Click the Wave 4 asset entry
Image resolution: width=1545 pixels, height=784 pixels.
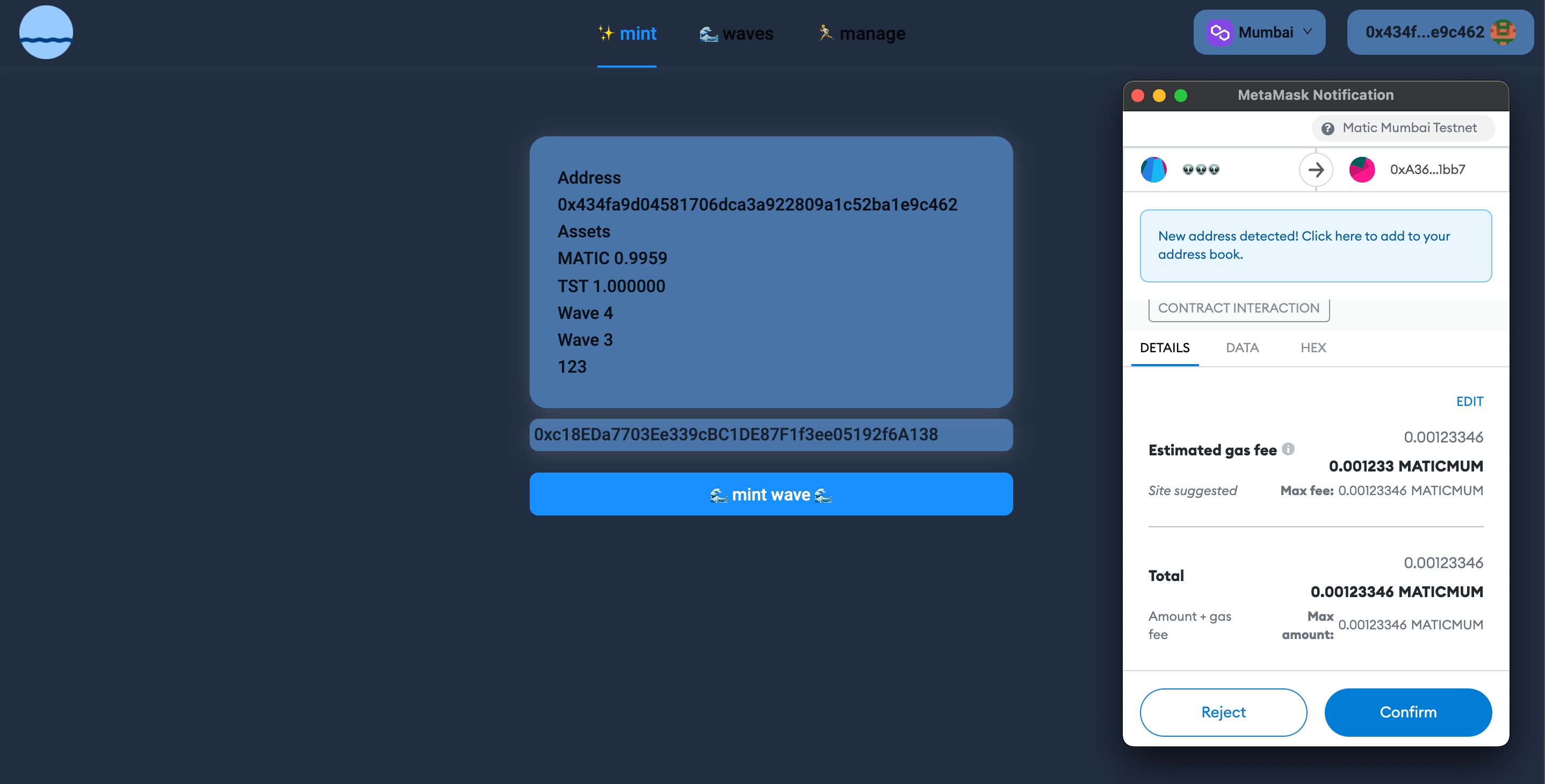point(586,313)
